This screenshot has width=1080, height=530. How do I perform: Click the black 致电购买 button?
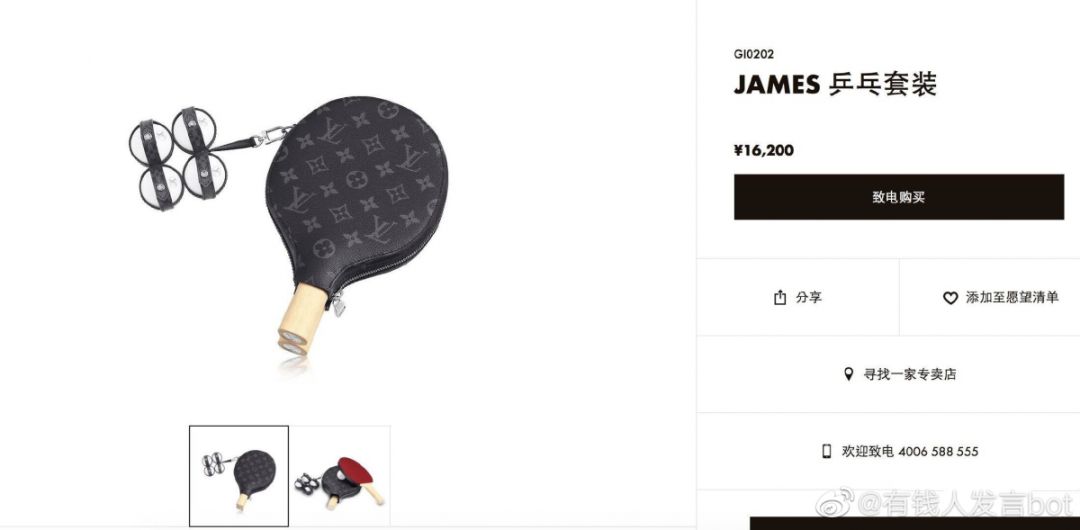899,197
